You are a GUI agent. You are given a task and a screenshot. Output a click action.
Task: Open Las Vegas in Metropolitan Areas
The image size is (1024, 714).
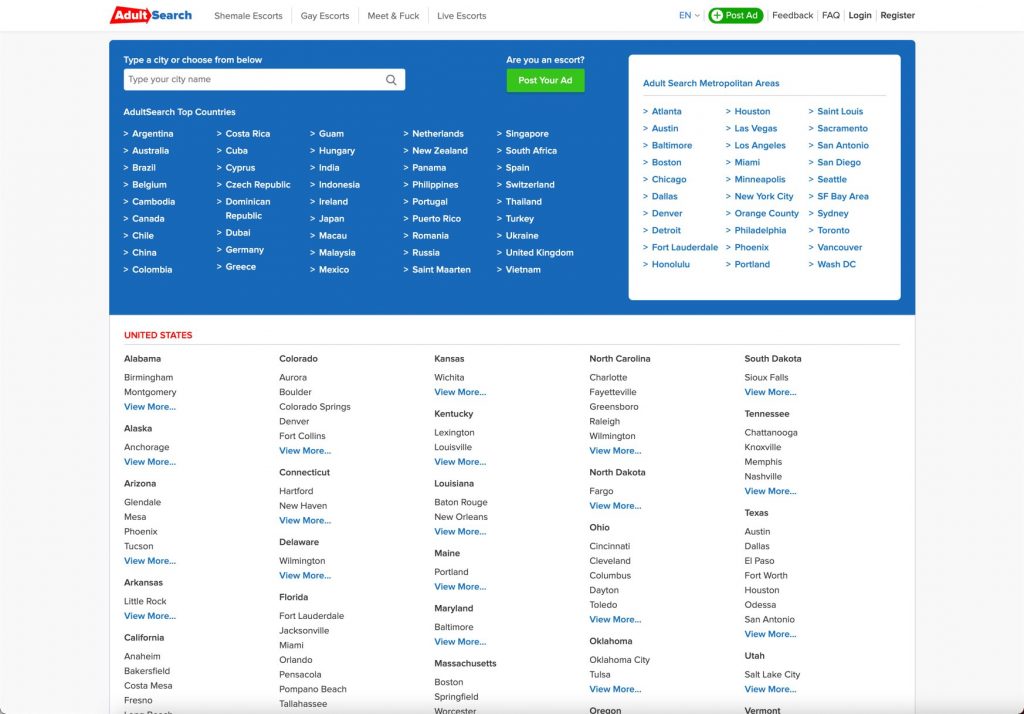[x=756, y=128]
